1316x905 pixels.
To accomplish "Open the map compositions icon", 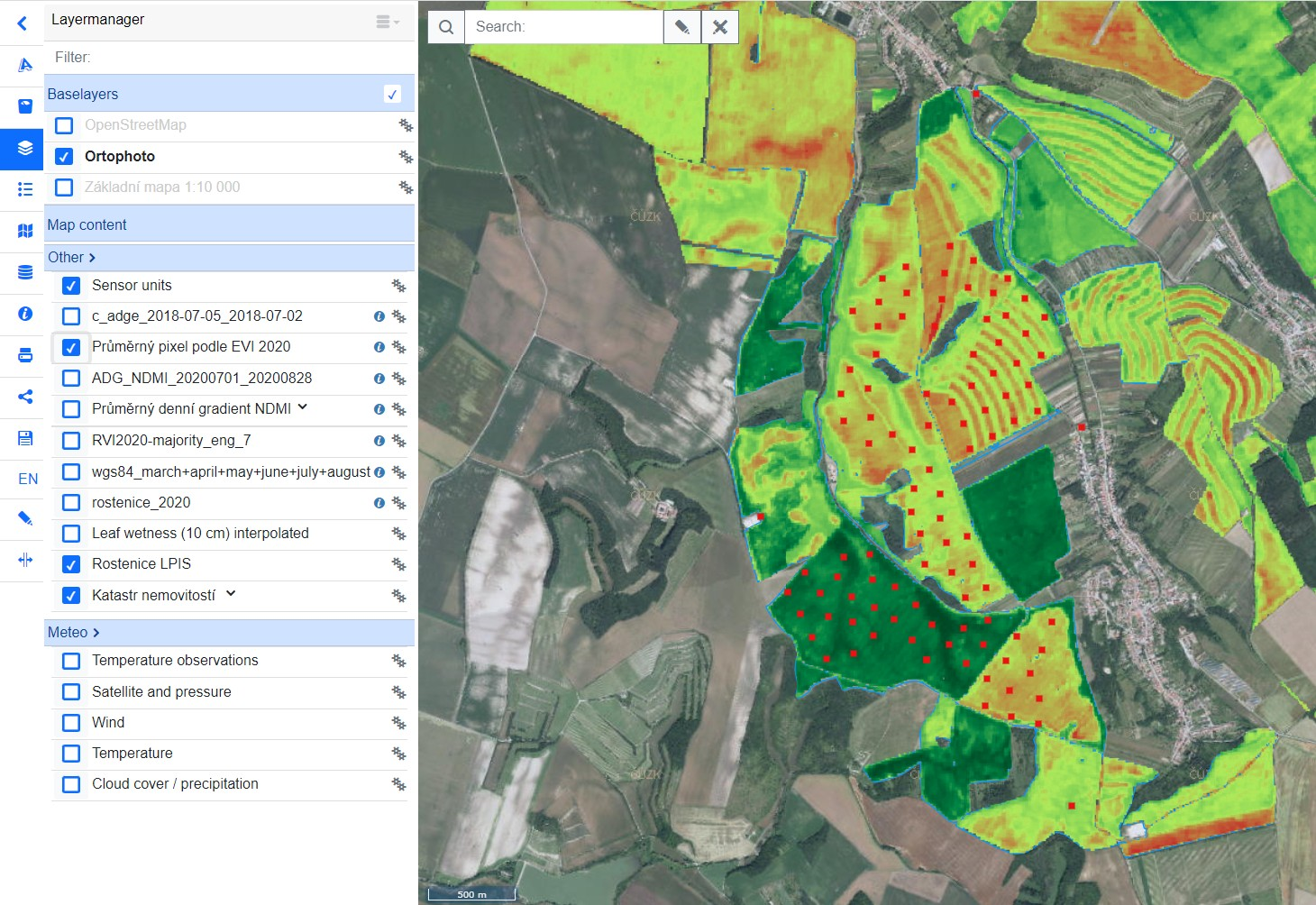I will click(x=25, y=231).
